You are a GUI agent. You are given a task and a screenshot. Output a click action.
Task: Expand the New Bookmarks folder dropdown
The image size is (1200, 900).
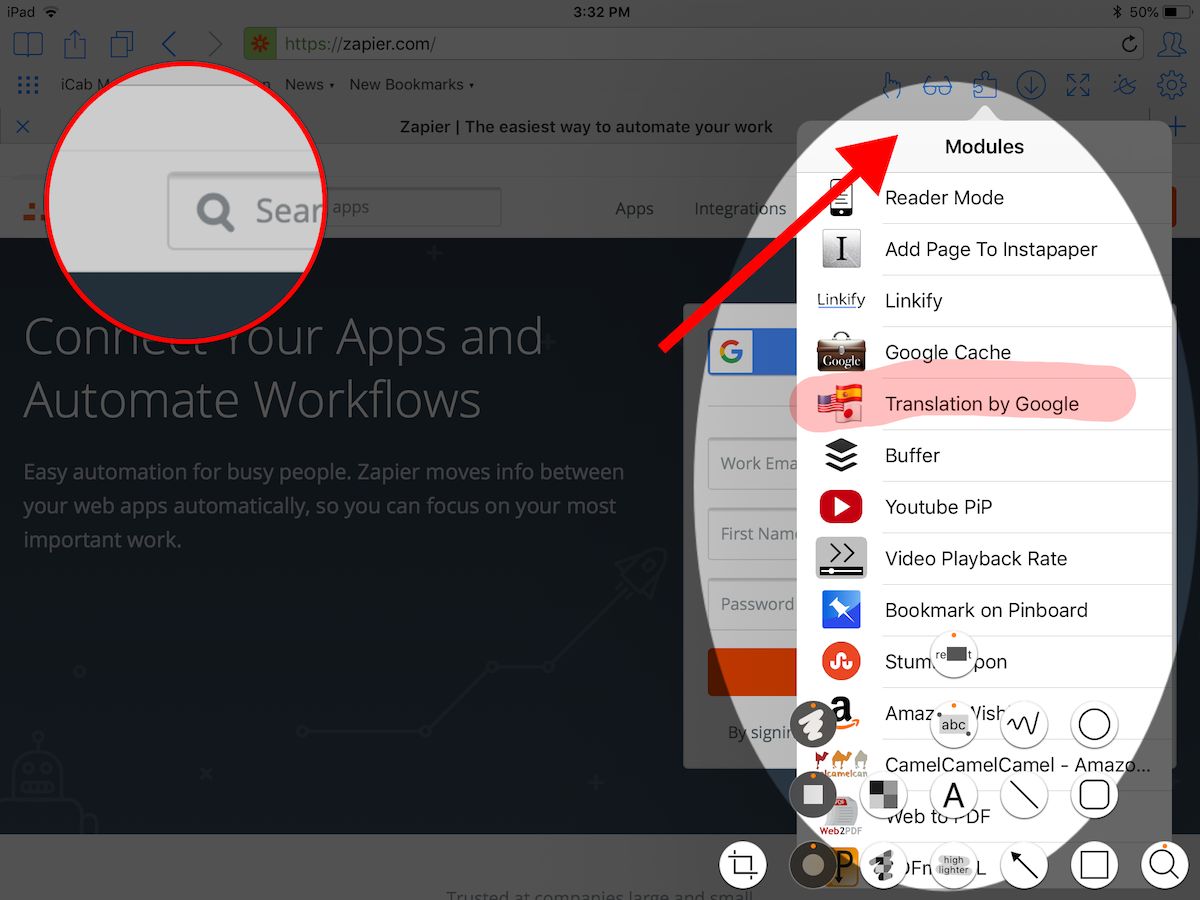click(x=411, y=85)
